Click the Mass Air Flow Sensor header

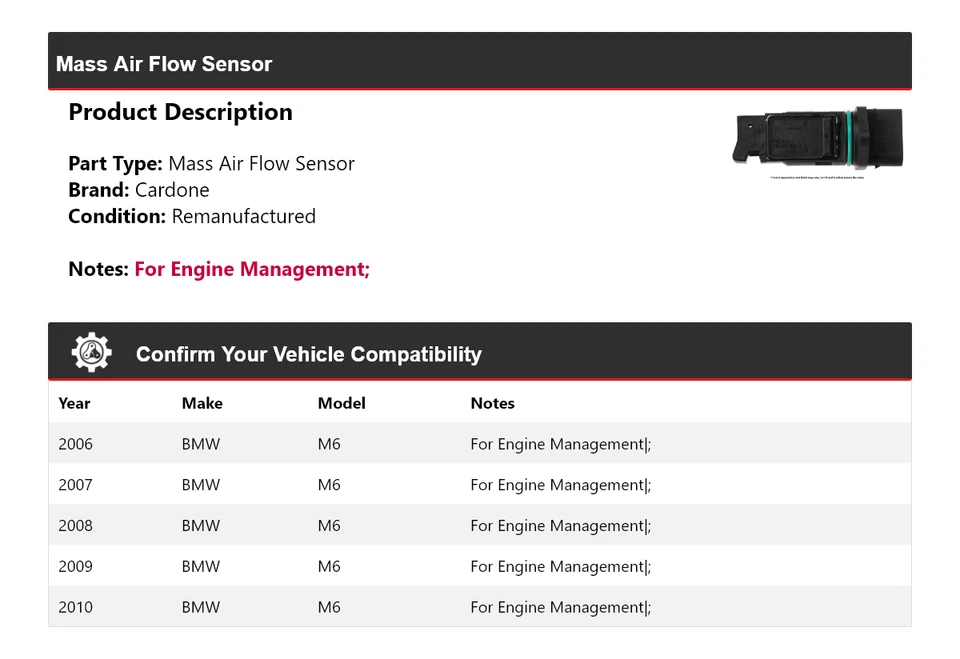click(164, 64)
